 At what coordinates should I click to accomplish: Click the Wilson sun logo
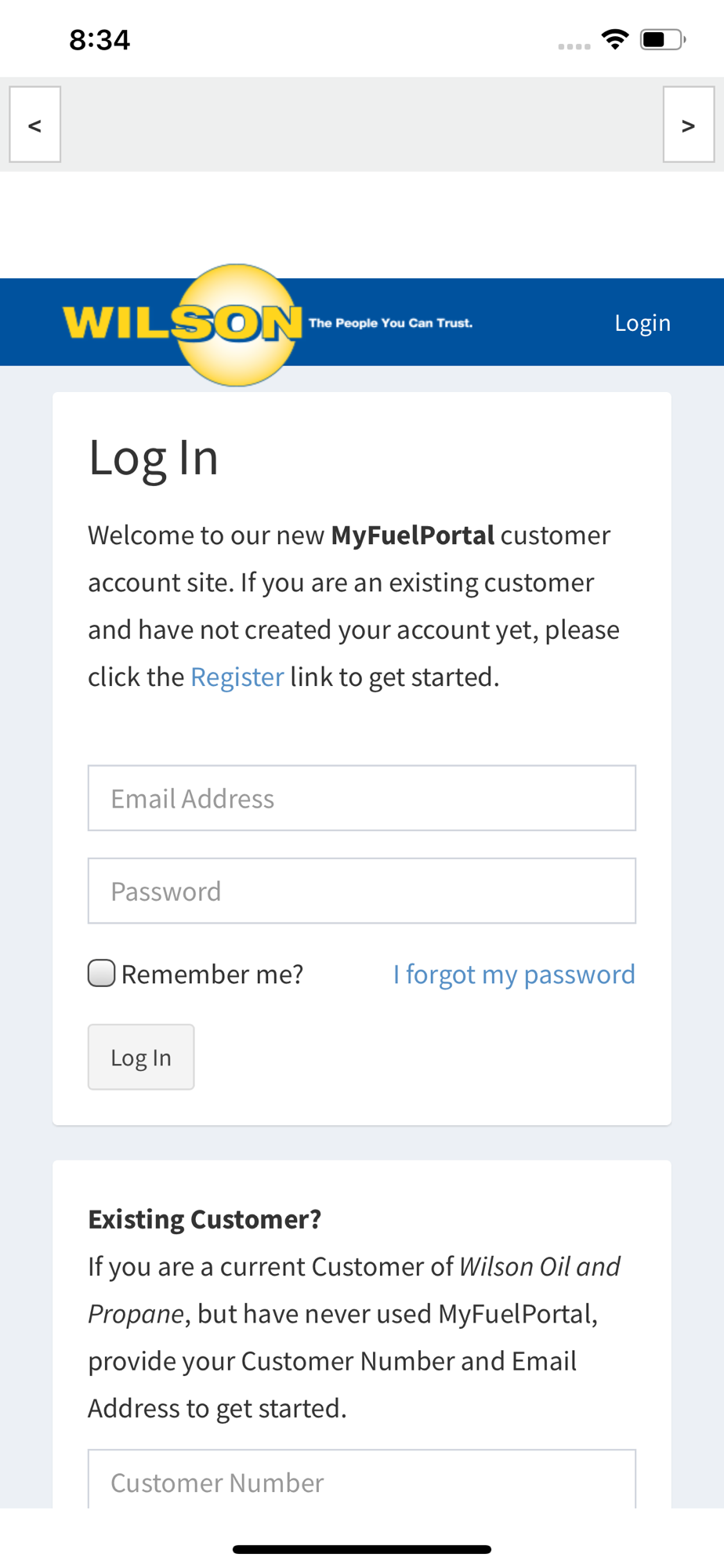click(236, 325)
